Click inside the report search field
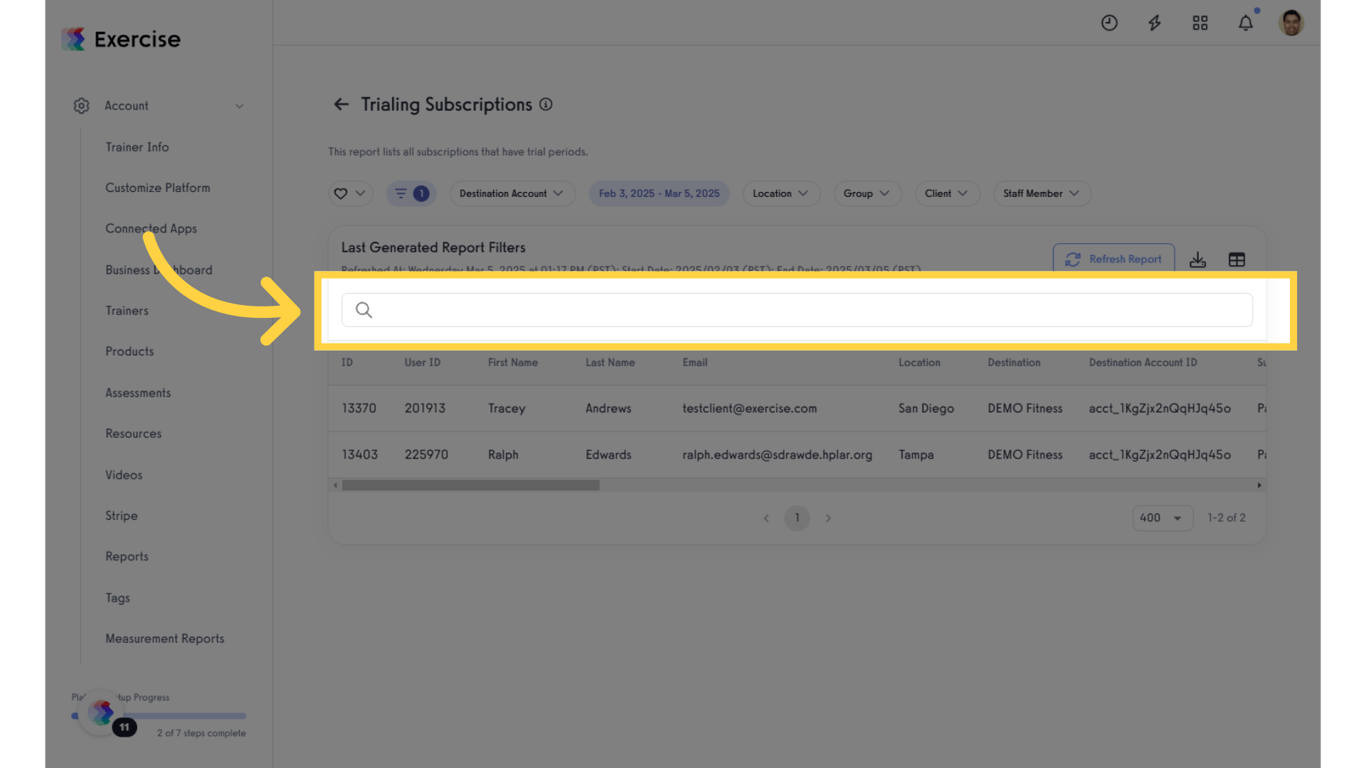The image size is (1366, 768). click(x=797, y=310)
